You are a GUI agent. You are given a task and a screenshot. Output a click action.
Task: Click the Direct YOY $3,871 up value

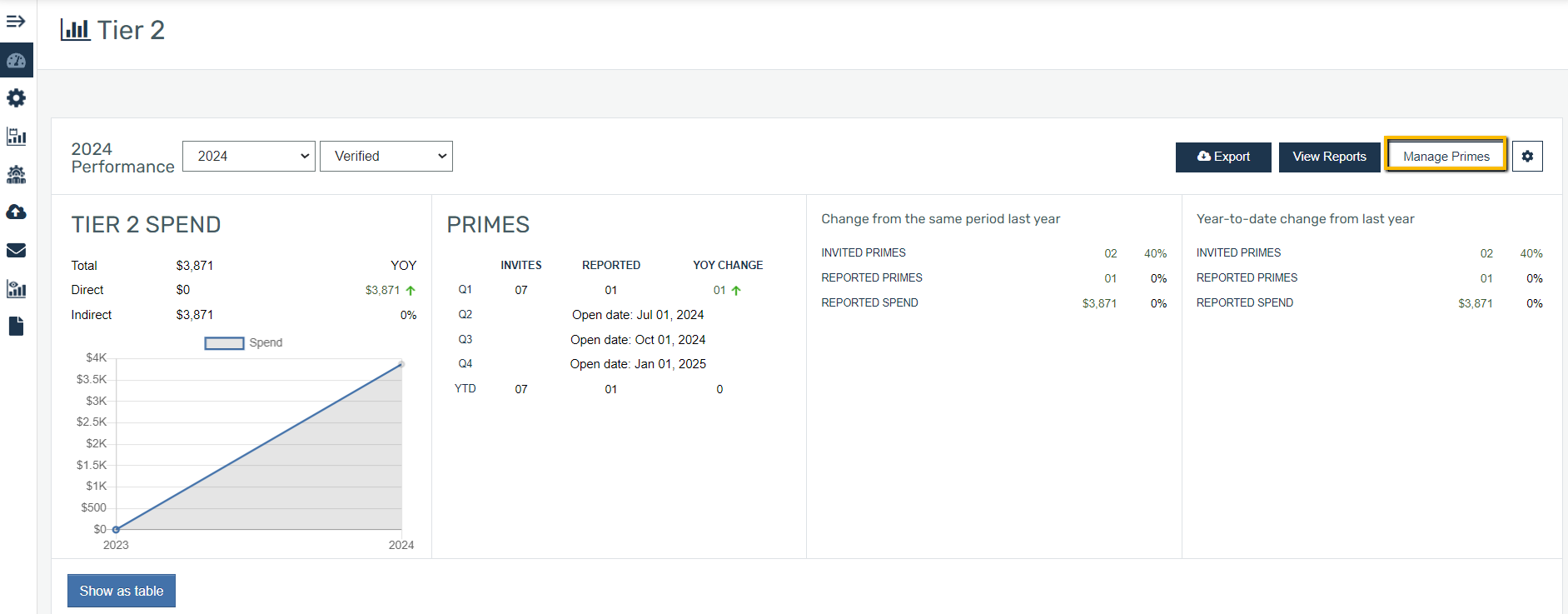click(x=391, y=290)
